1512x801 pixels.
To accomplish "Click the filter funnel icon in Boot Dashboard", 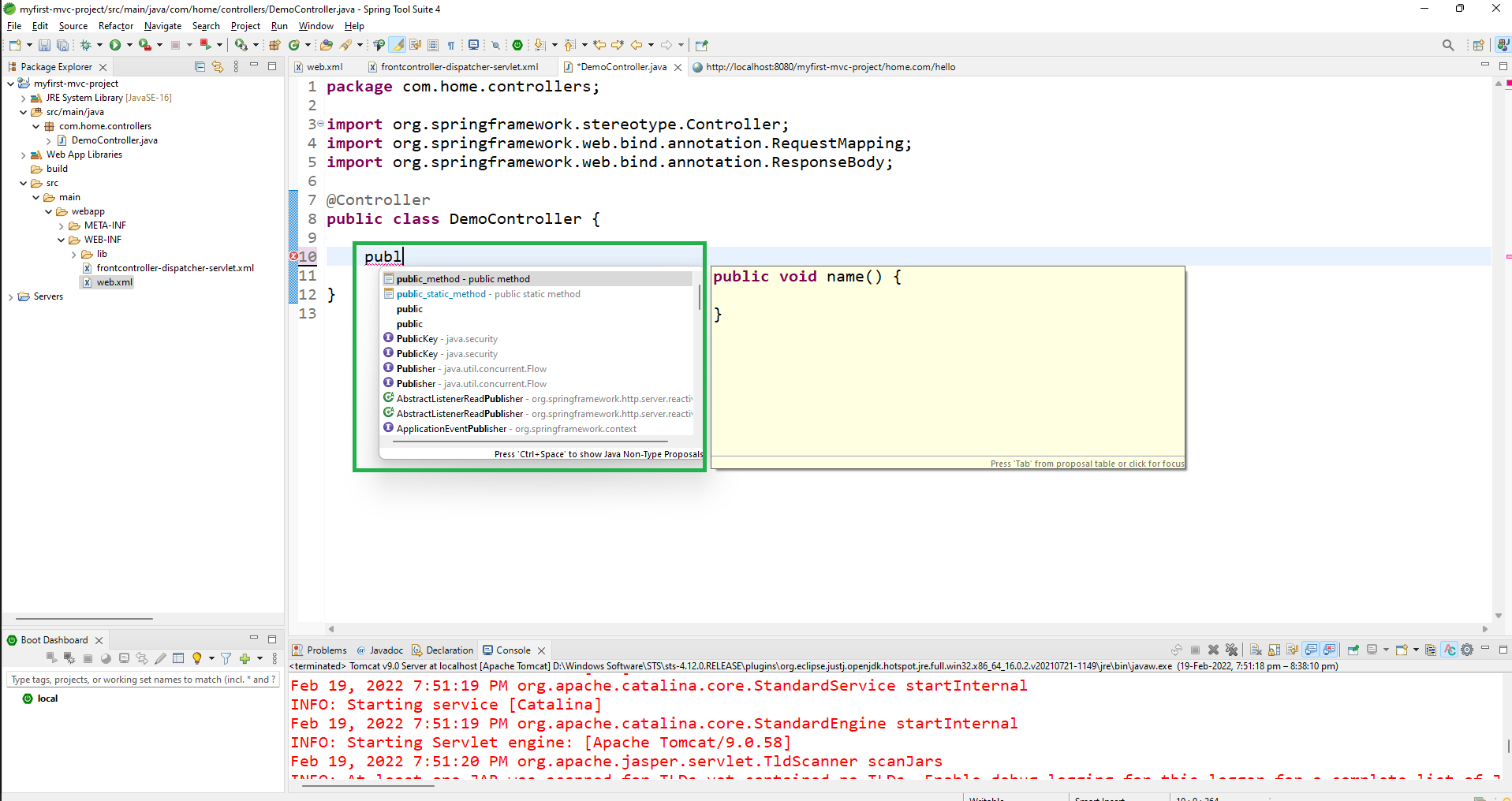I will pyautogui.click(x=226, y=658).
